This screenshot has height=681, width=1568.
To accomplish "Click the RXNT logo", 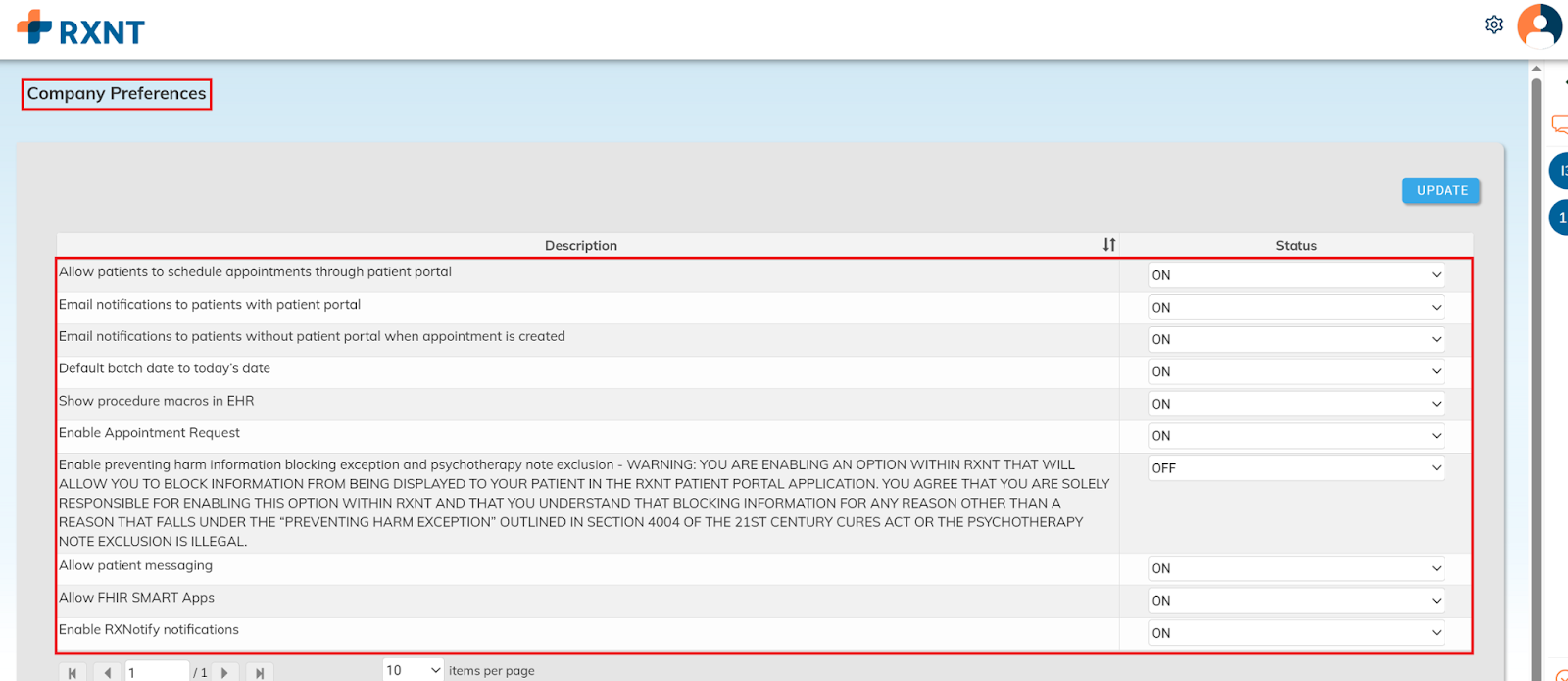I will coord(81,29).
